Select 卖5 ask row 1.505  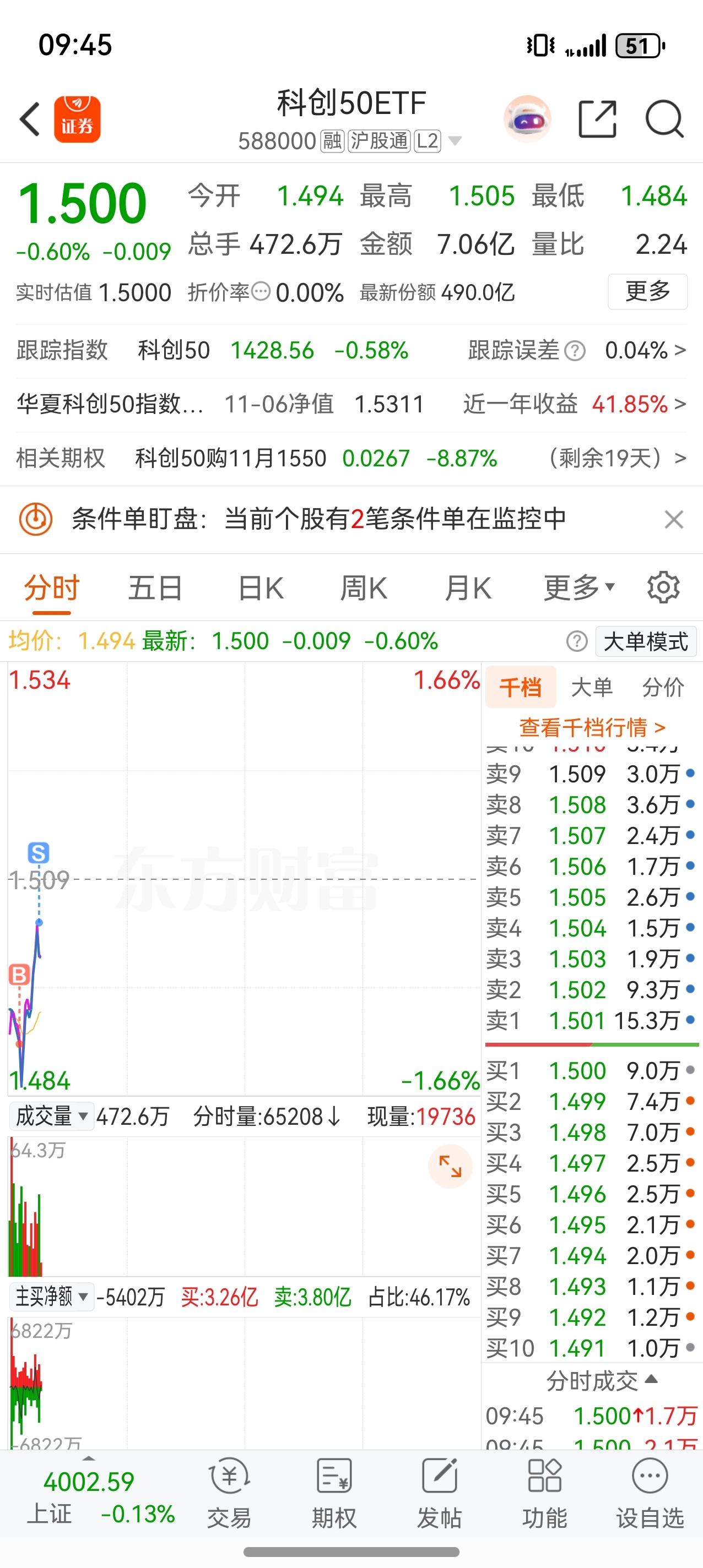pyautogui.click(x=591, y=897)
